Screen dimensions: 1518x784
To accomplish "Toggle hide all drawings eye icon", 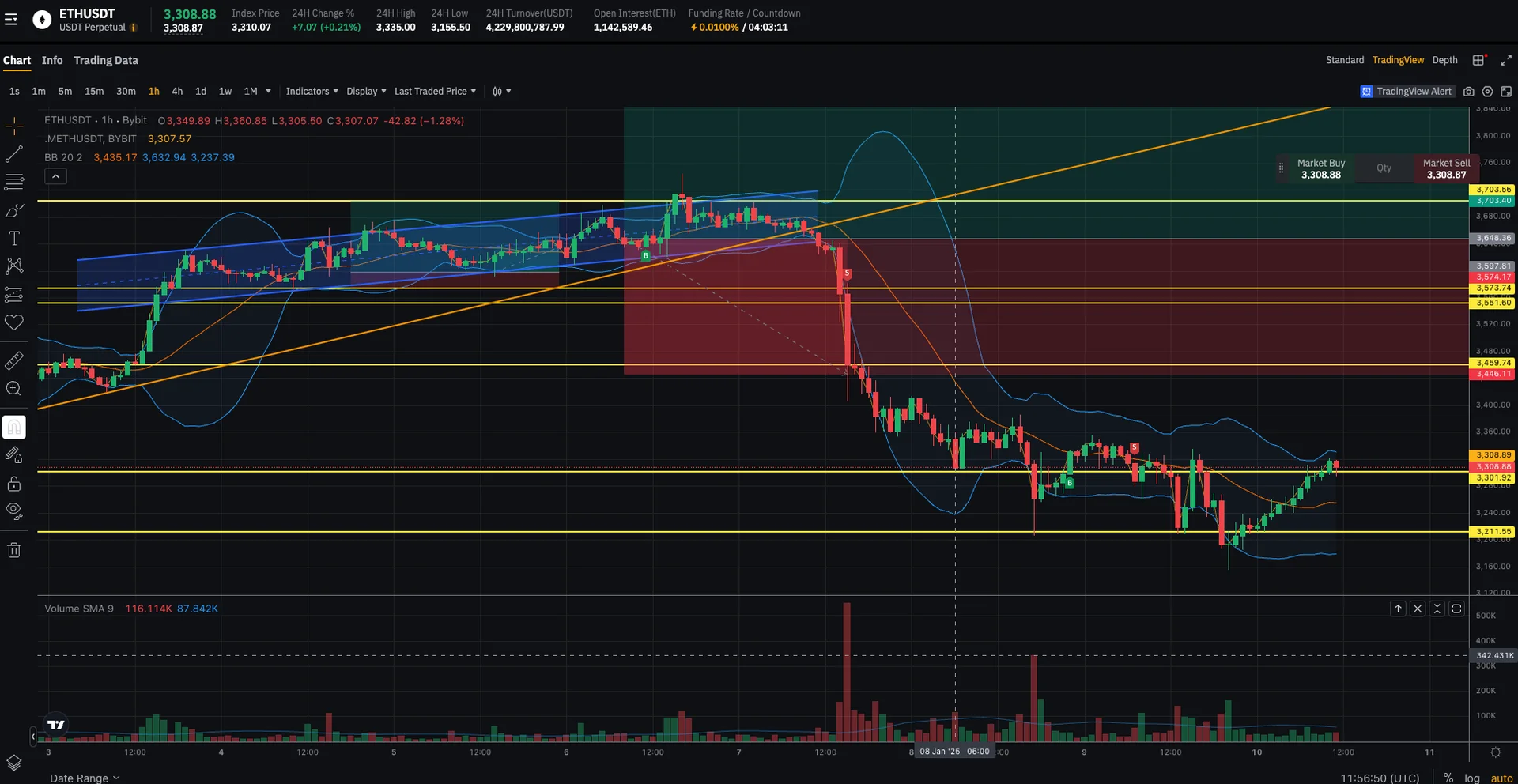I will coord(14,511).
